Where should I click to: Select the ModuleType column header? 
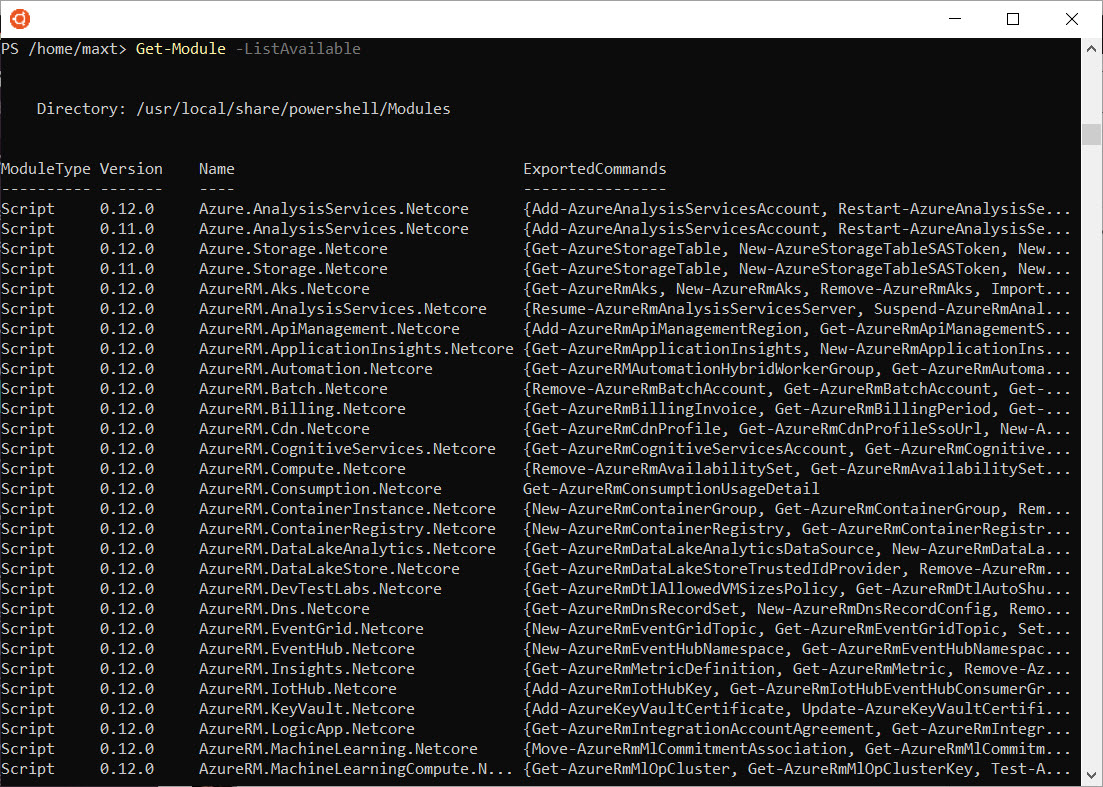47,168
